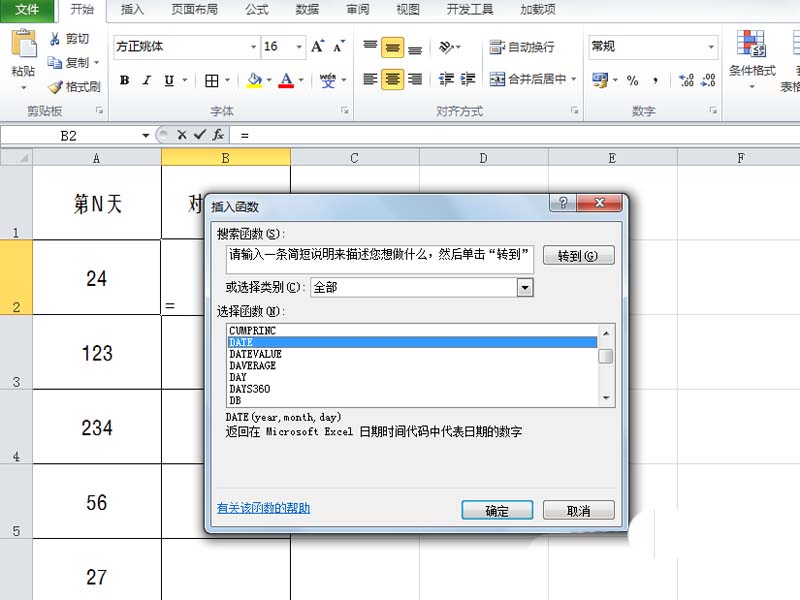
Task: Click the Cut scissors icon
Action: [55, 39]
